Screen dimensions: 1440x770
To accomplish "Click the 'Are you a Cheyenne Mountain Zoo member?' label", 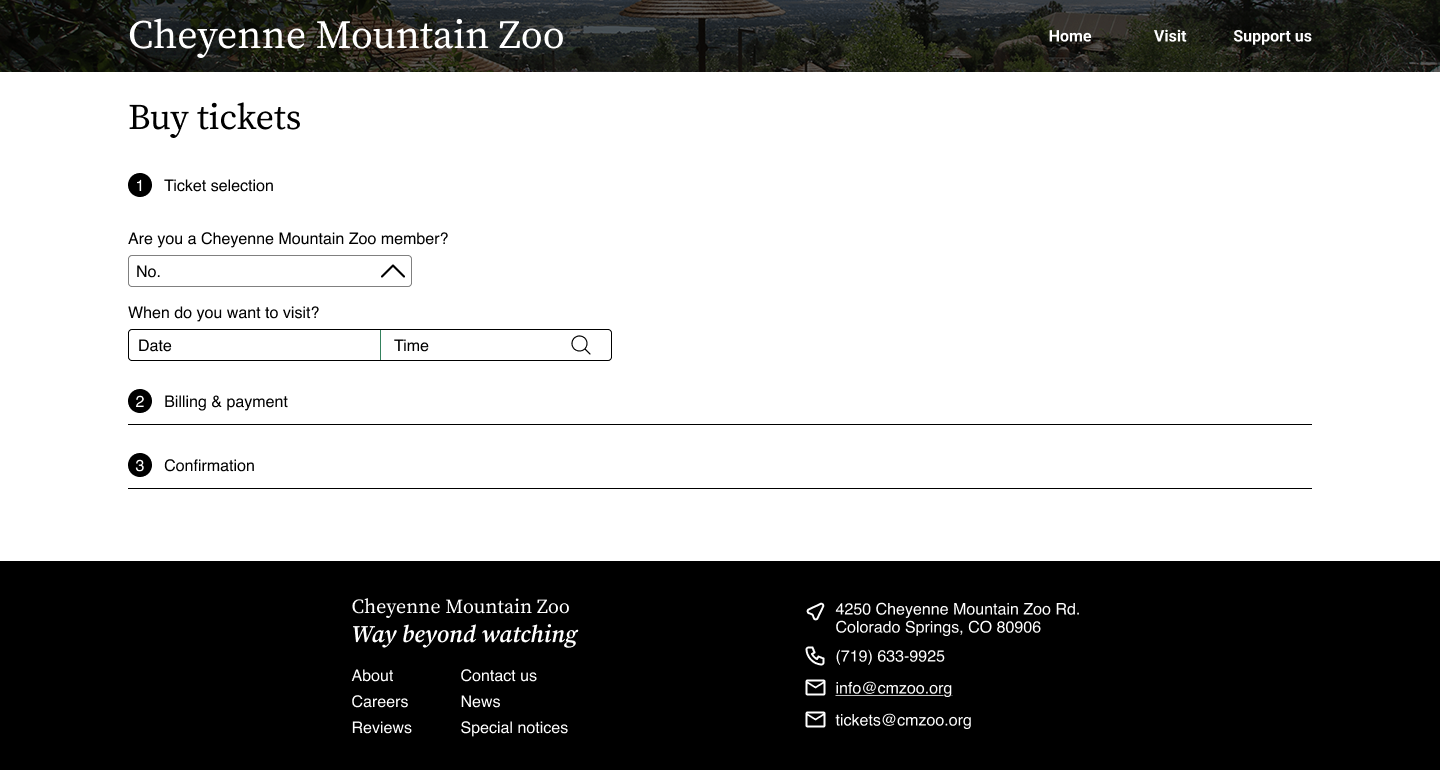I will (x=288, y=239).
